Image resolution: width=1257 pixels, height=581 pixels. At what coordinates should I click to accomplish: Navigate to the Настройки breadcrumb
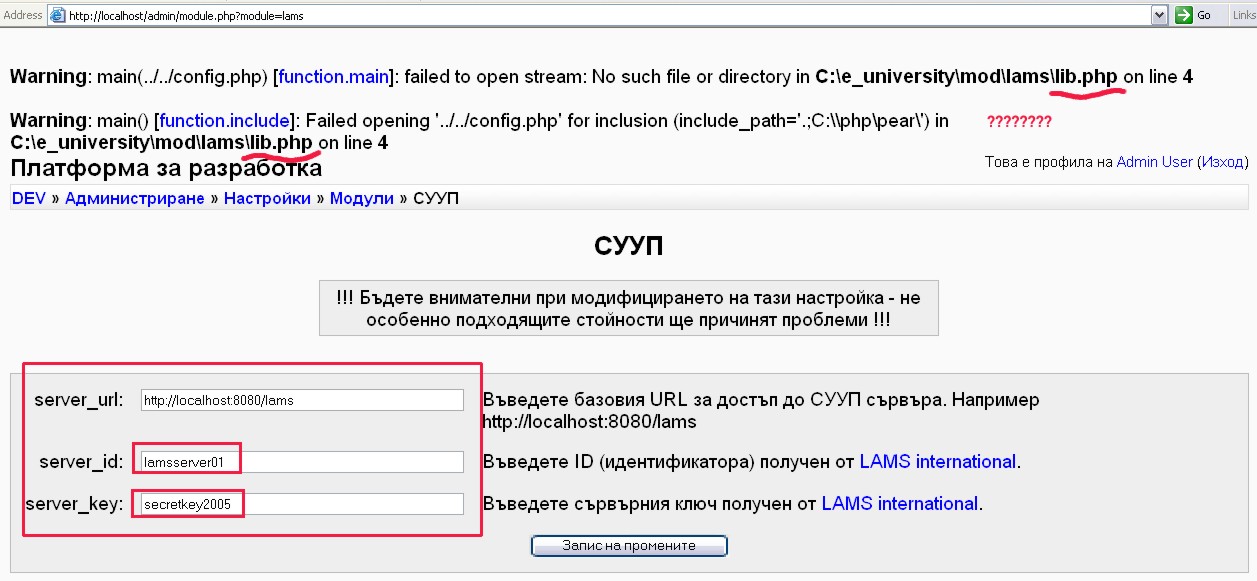[x=267, y=198]
